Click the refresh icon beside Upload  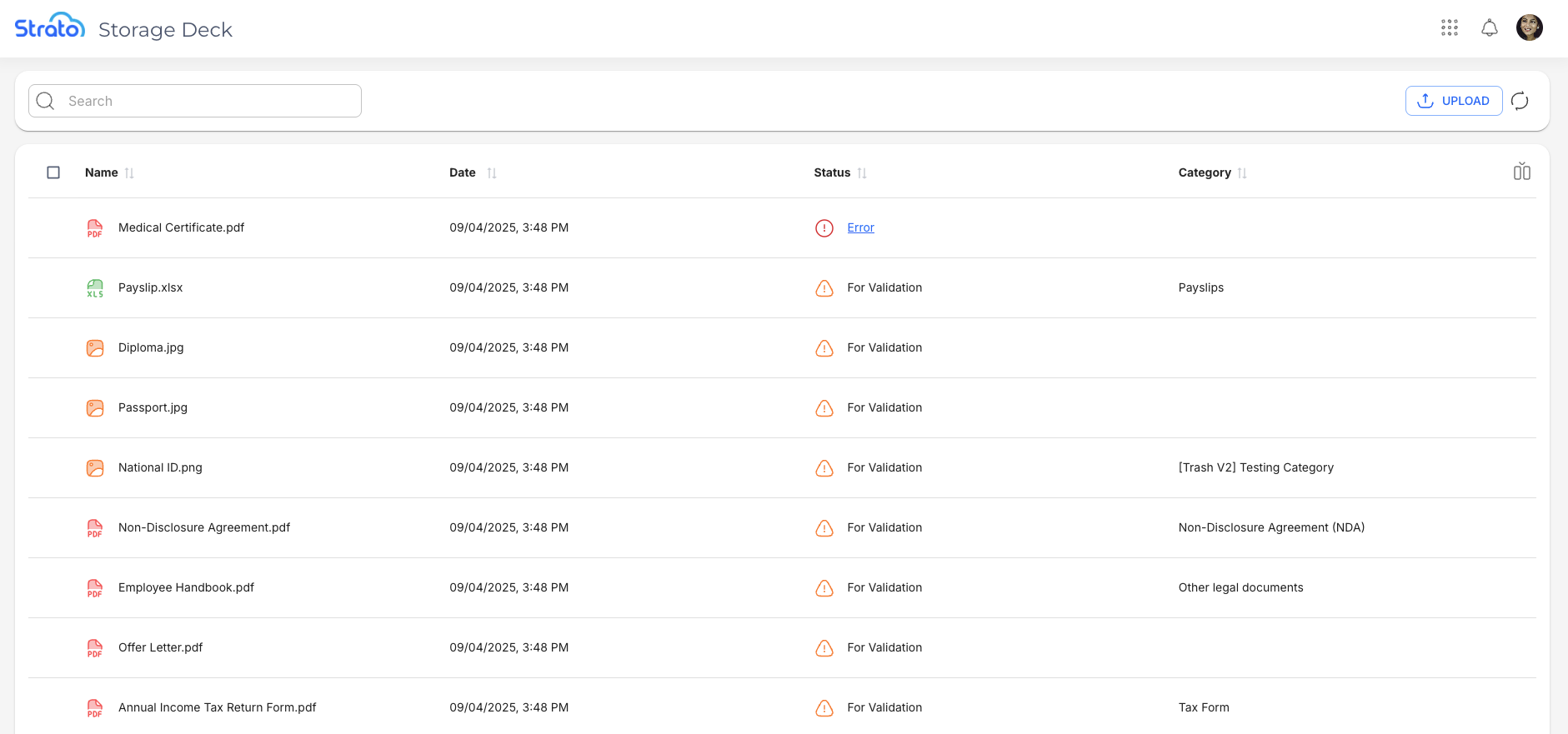1520,101
